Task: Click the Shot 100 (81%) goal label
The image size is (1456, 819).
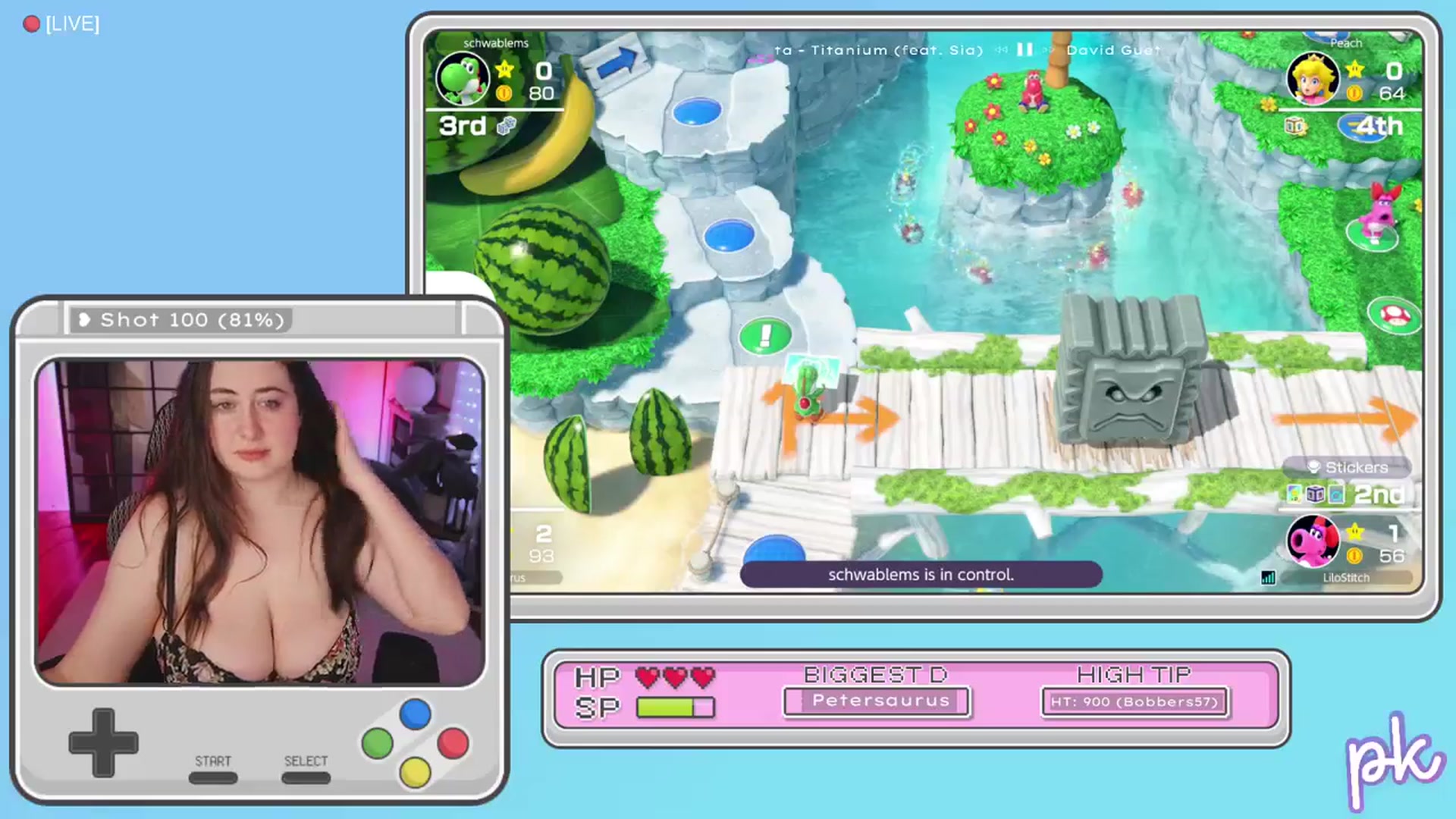Action: [x=182, y=320]
